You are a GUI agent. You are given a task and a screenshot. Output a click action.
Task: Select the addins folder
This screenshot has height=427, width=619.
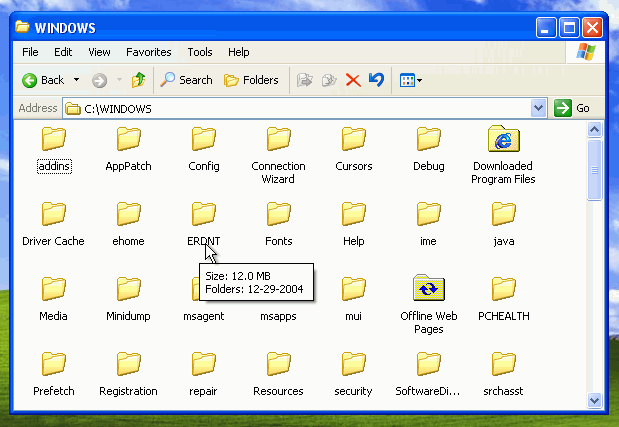click(54, 150)
